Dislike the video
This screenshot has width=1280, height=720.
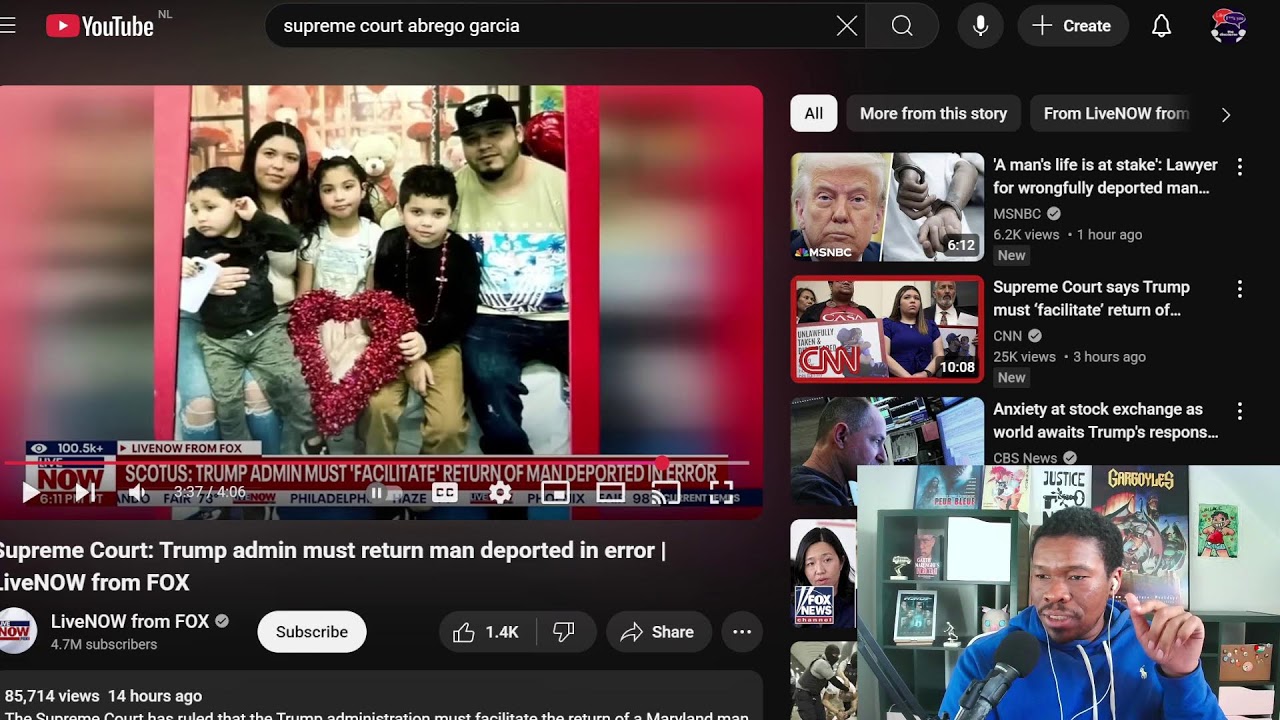565,632
